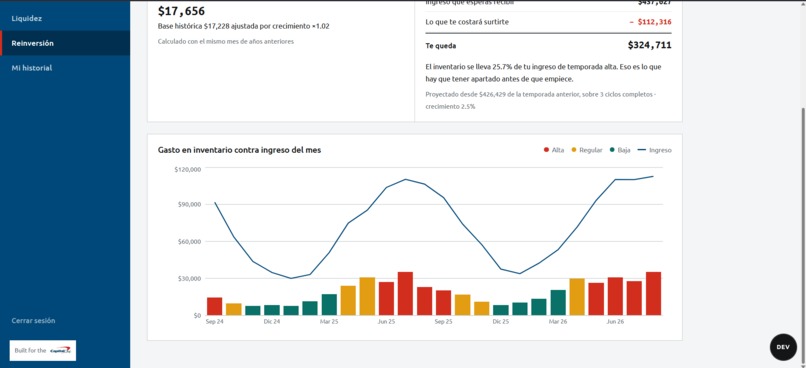Click the Cerrar sesión link
806x368 pixels.
pyautogui.click(x=33, y=321)
